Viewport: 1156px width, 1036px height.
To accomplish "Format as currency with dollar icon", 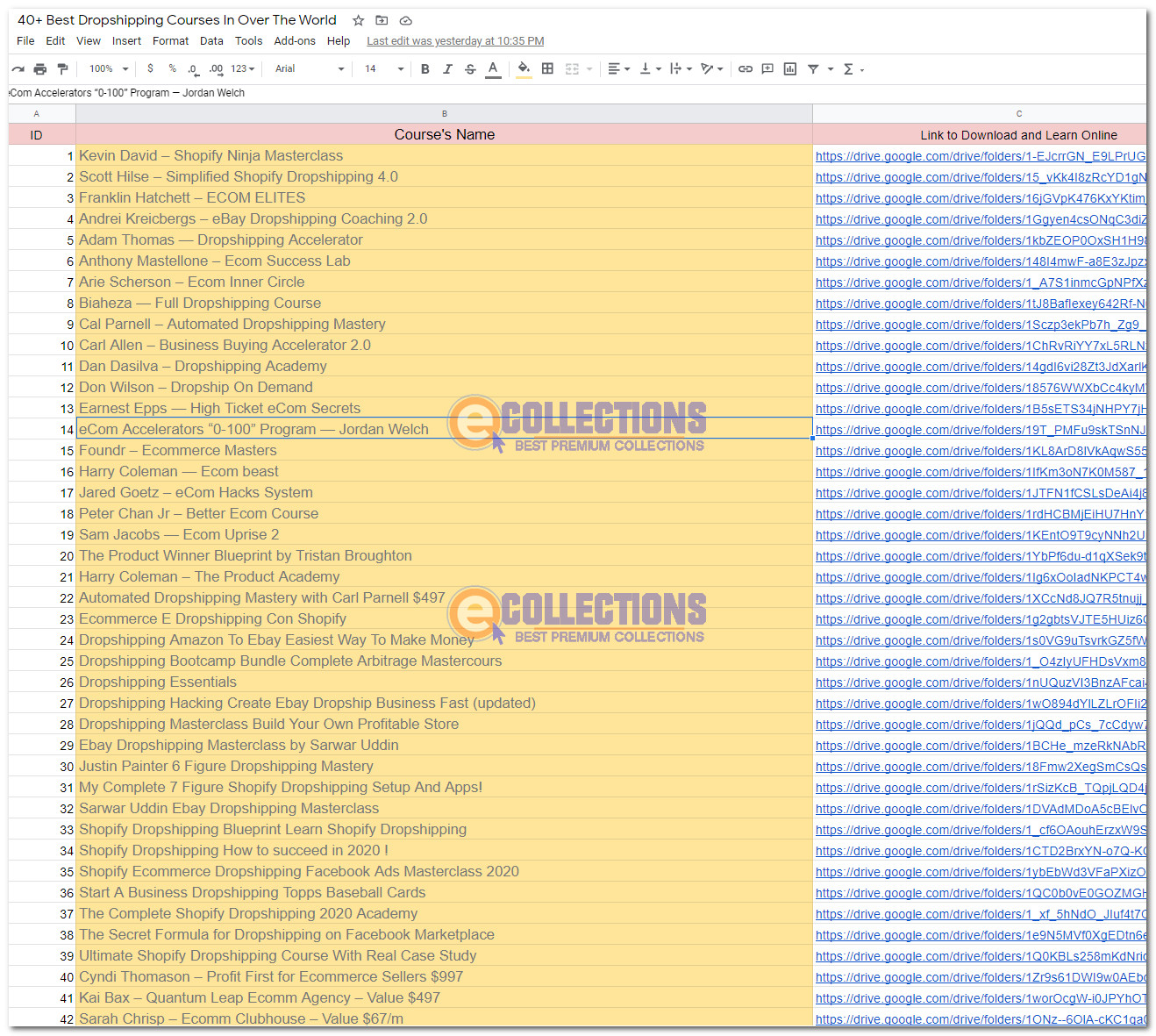I will tap(150, 68).
